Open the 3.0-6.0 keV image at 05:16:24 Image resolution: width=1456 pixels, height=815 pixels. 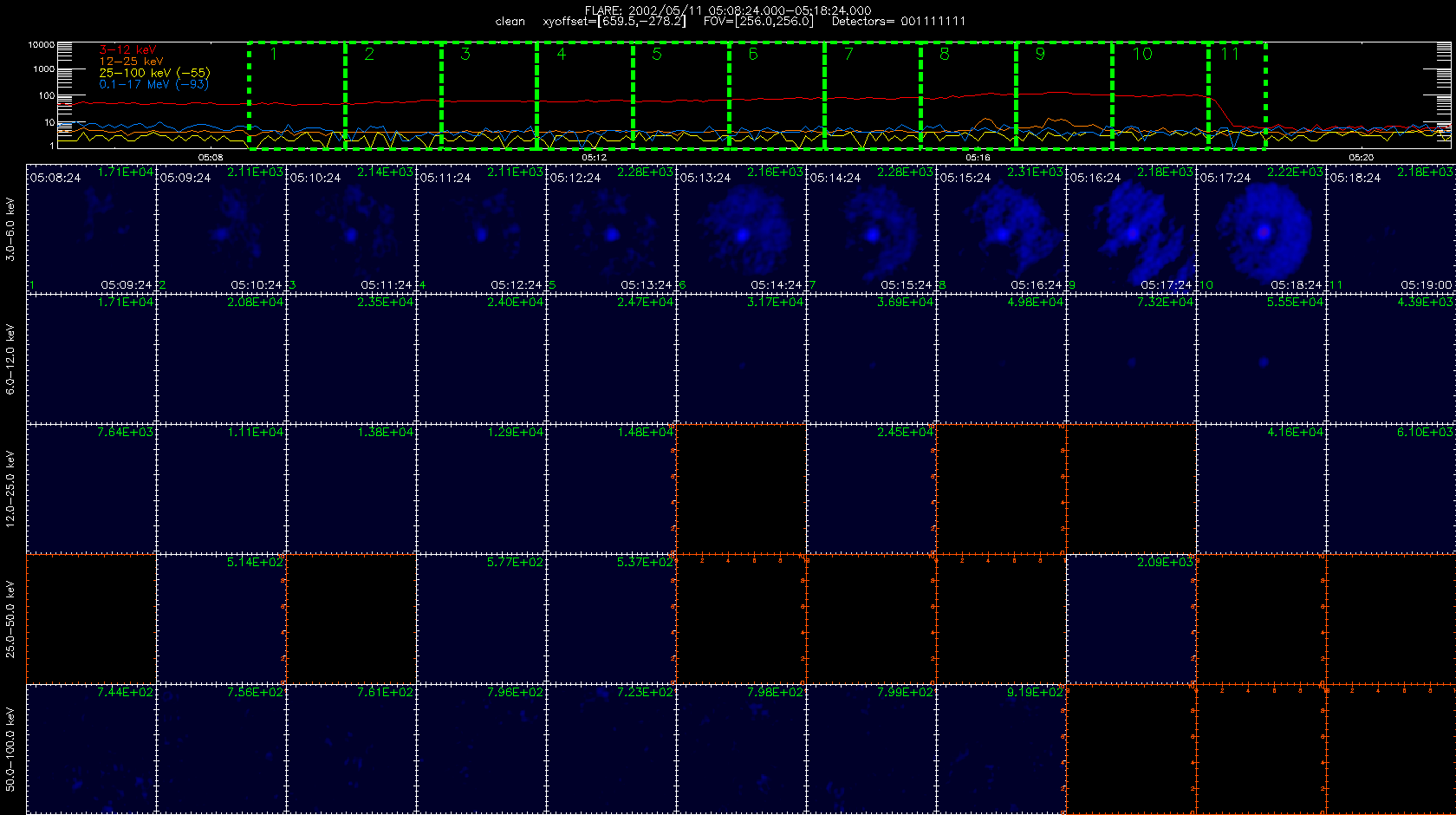(1132, 229)
